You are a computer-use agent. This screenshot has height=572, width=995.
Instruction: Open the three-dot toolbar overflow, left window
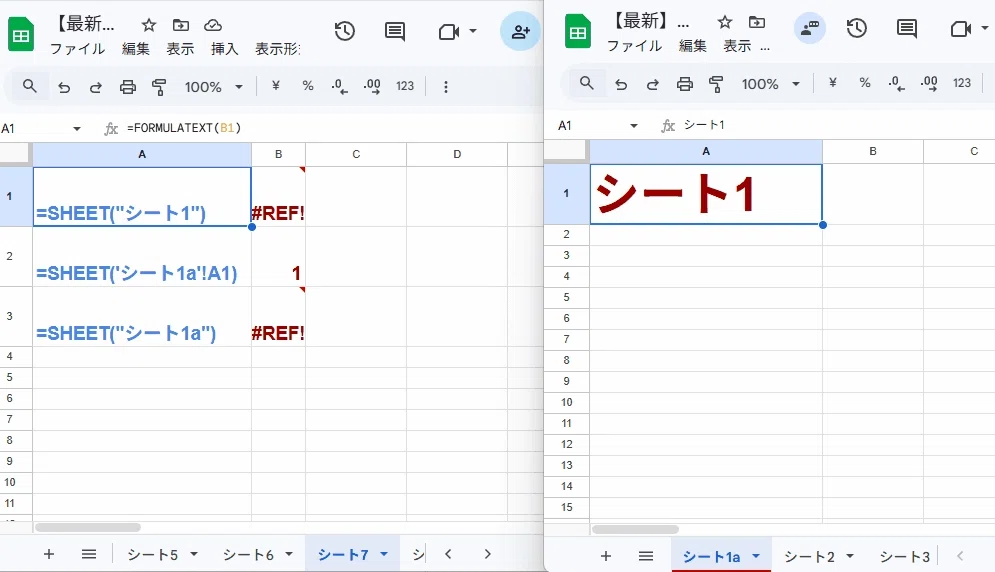446,86
